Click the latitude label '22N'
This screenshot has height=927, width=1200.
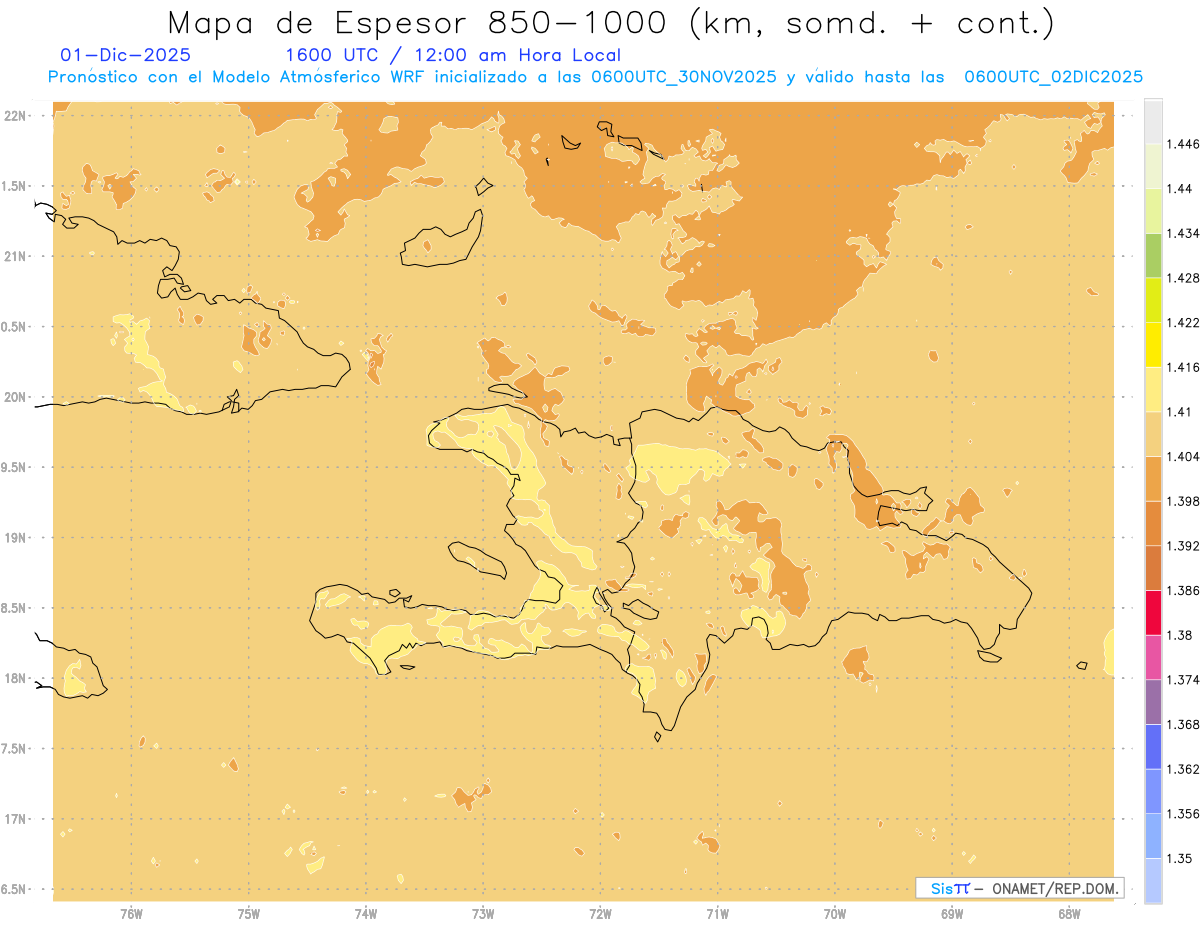tap(14, 115)
